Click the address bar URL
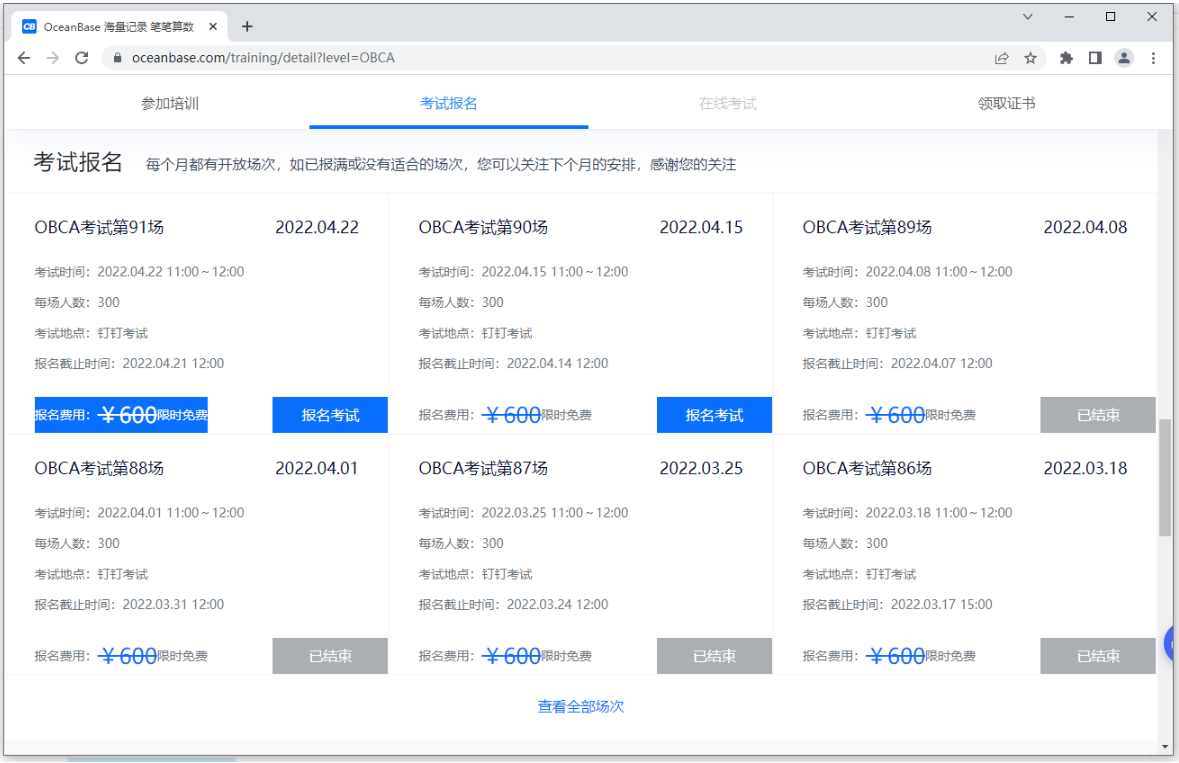Screen dimensions: 1179x763 (263, 58)
